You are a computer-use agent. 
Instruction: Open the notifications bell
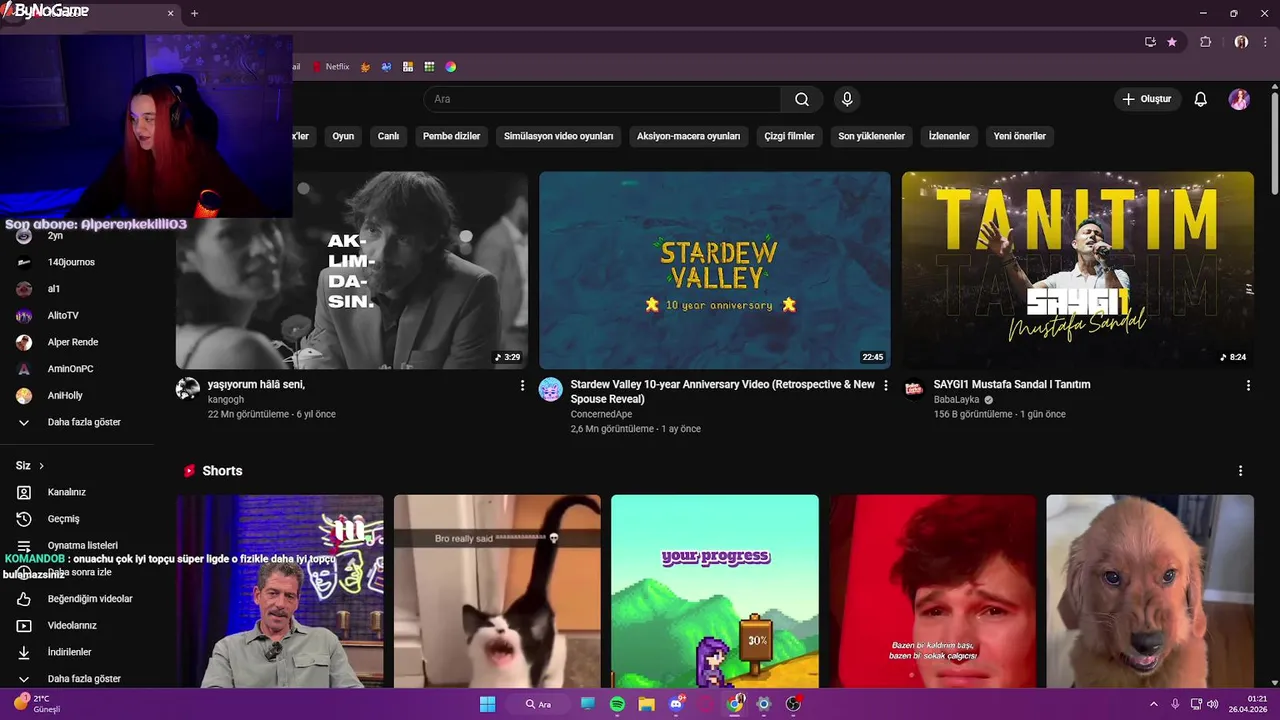tap(1201, 99)
